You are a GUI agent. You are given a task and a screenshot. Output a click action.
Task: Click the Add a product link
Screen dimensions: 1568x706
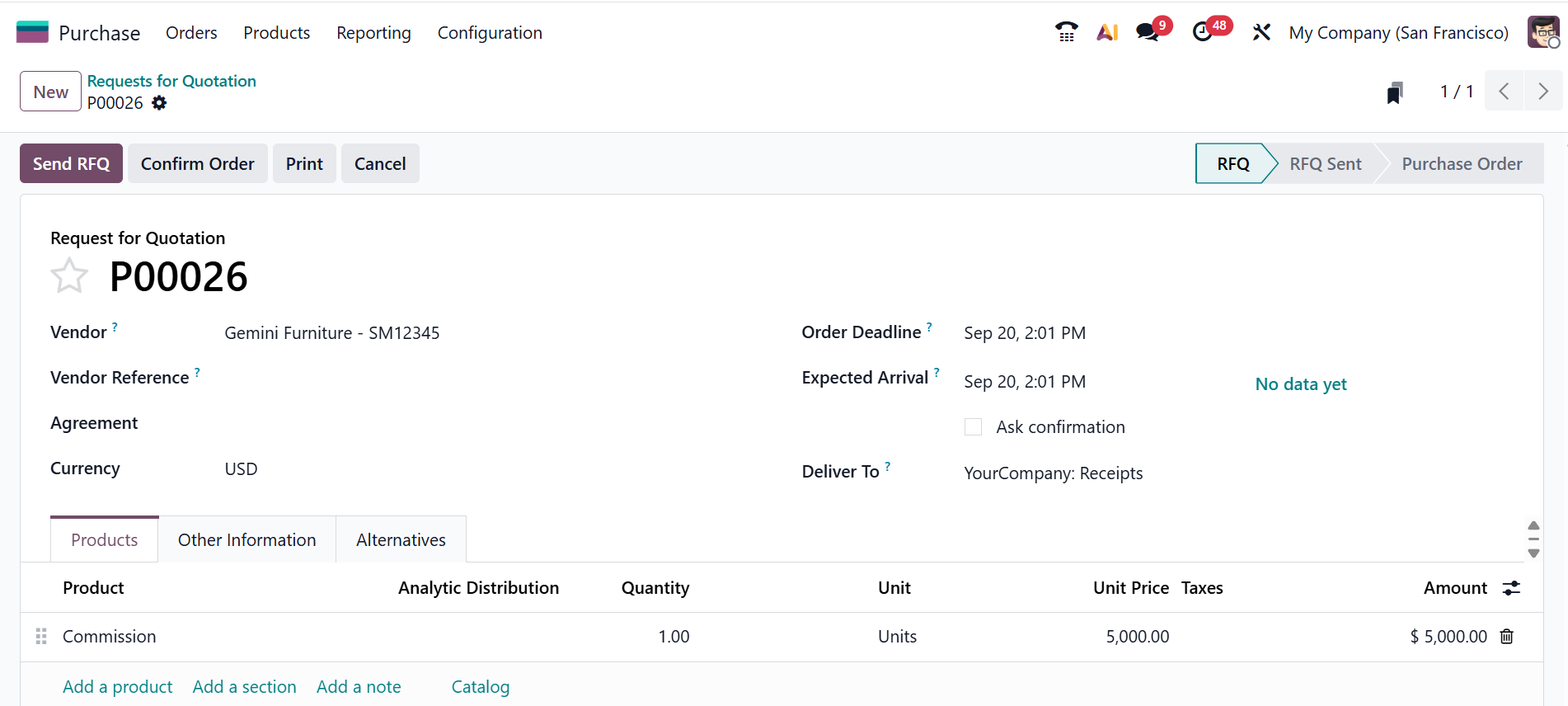tap(118, 687)
